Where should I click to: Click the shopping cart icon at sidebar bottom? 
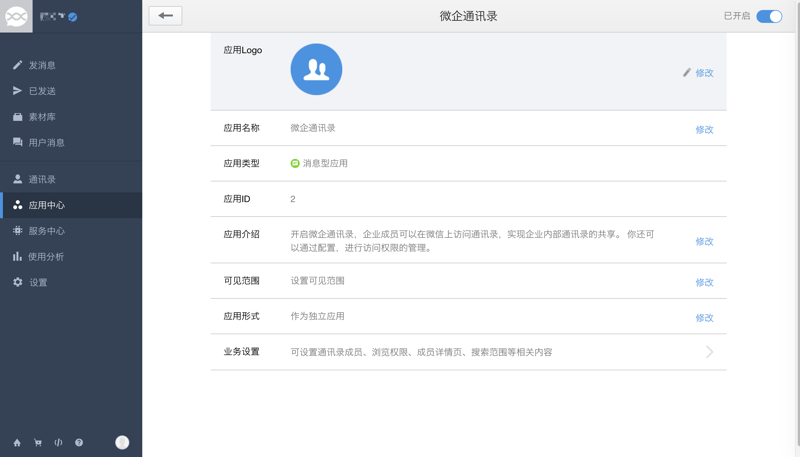tap(38, 443)
